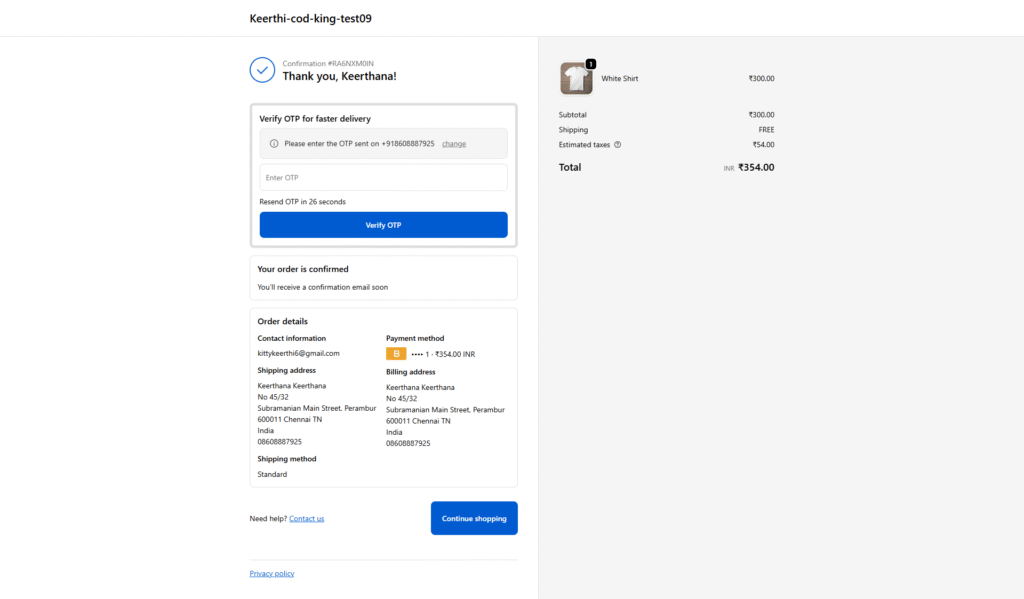
Task: Open the Contact us link
Action: (306, 519)
